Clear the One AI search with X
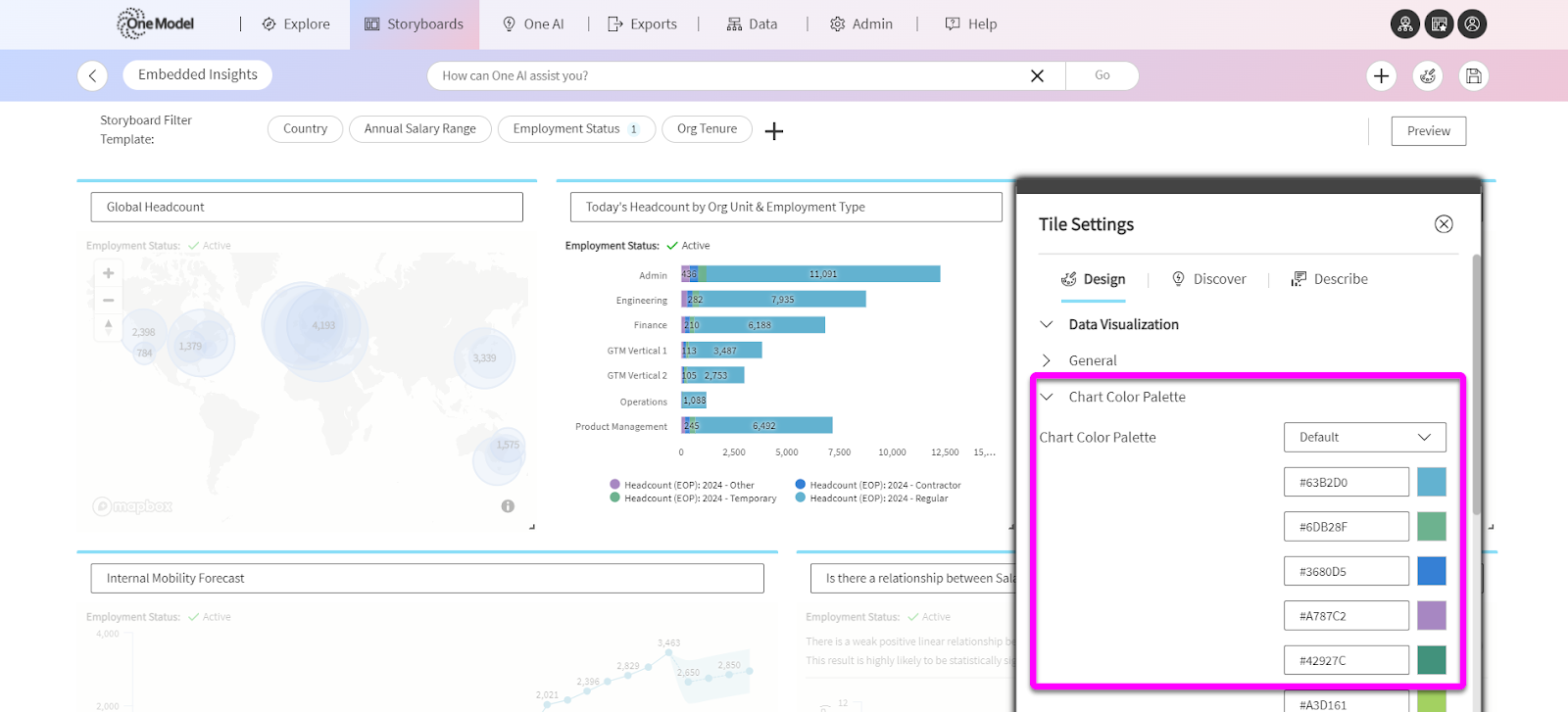This screenshot has width=1568, height=712. pyautogui.click(x=1037, y=75)
